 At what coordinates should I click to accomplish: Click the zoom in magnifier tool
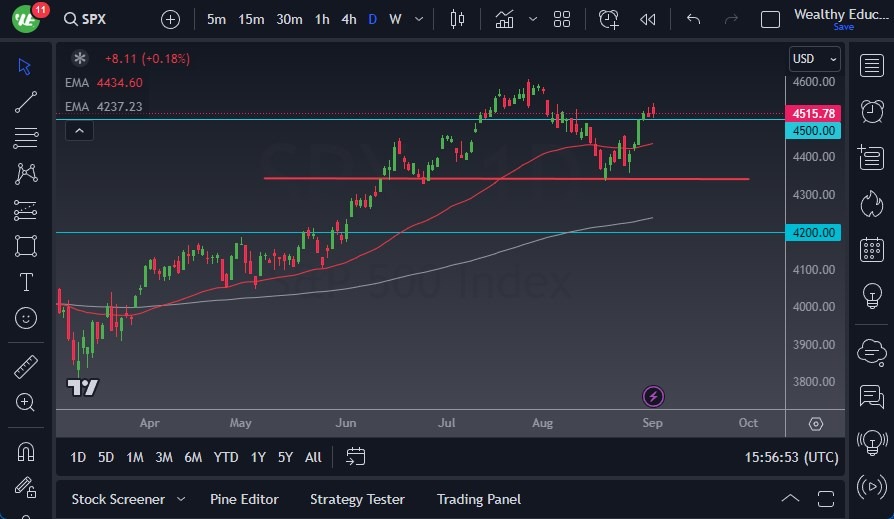[26, 402]
